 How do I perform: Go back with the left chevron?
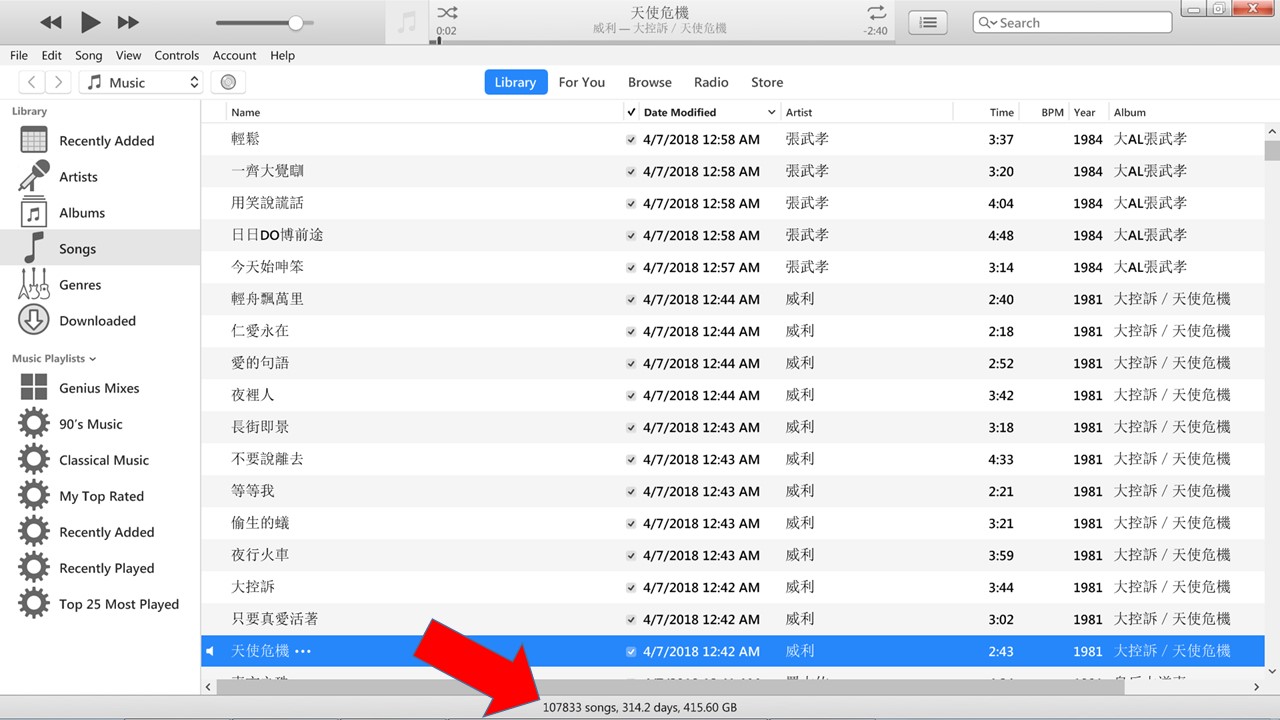tap(33, 82)
